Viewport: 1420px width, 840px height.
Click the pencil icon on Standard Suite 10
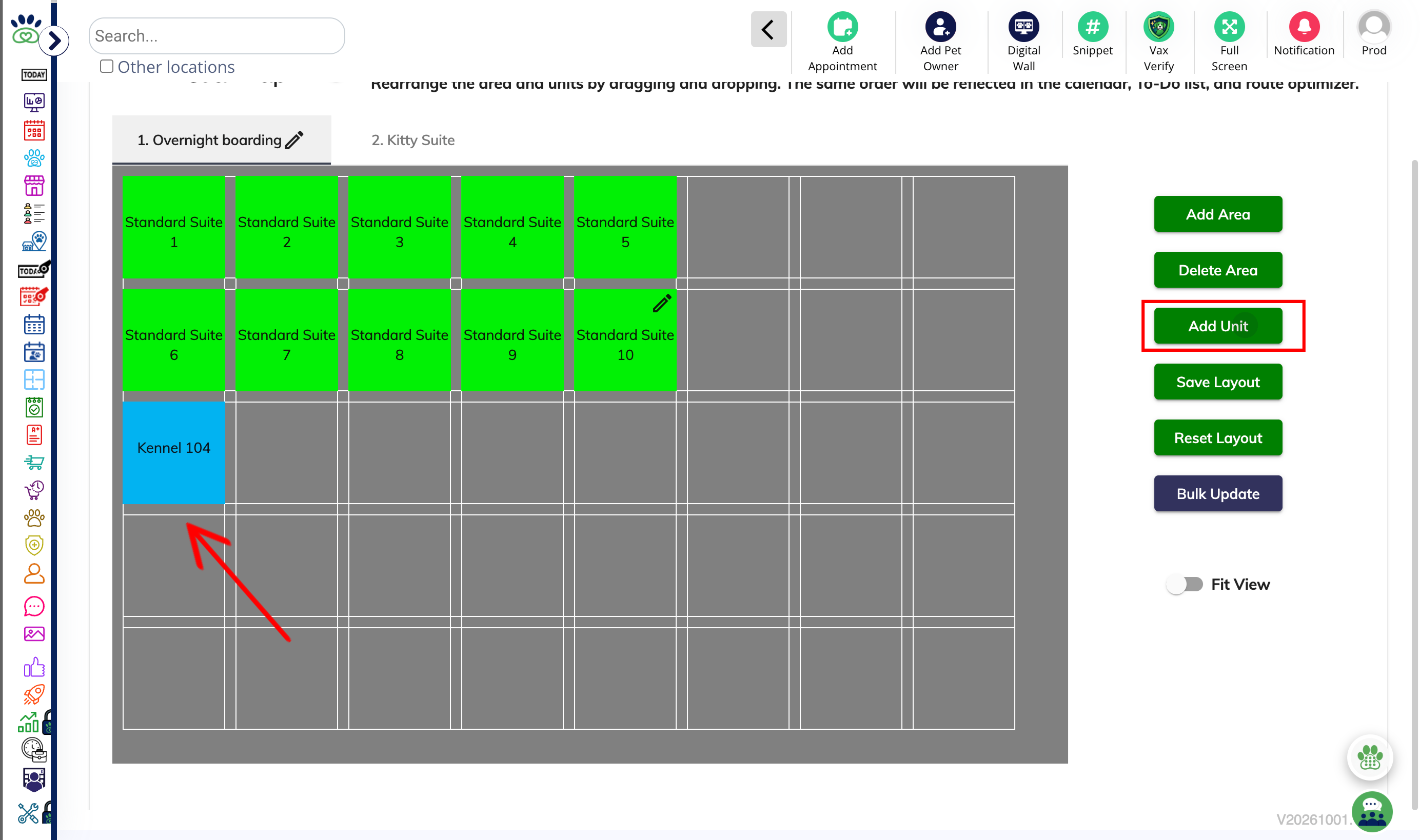661,304
